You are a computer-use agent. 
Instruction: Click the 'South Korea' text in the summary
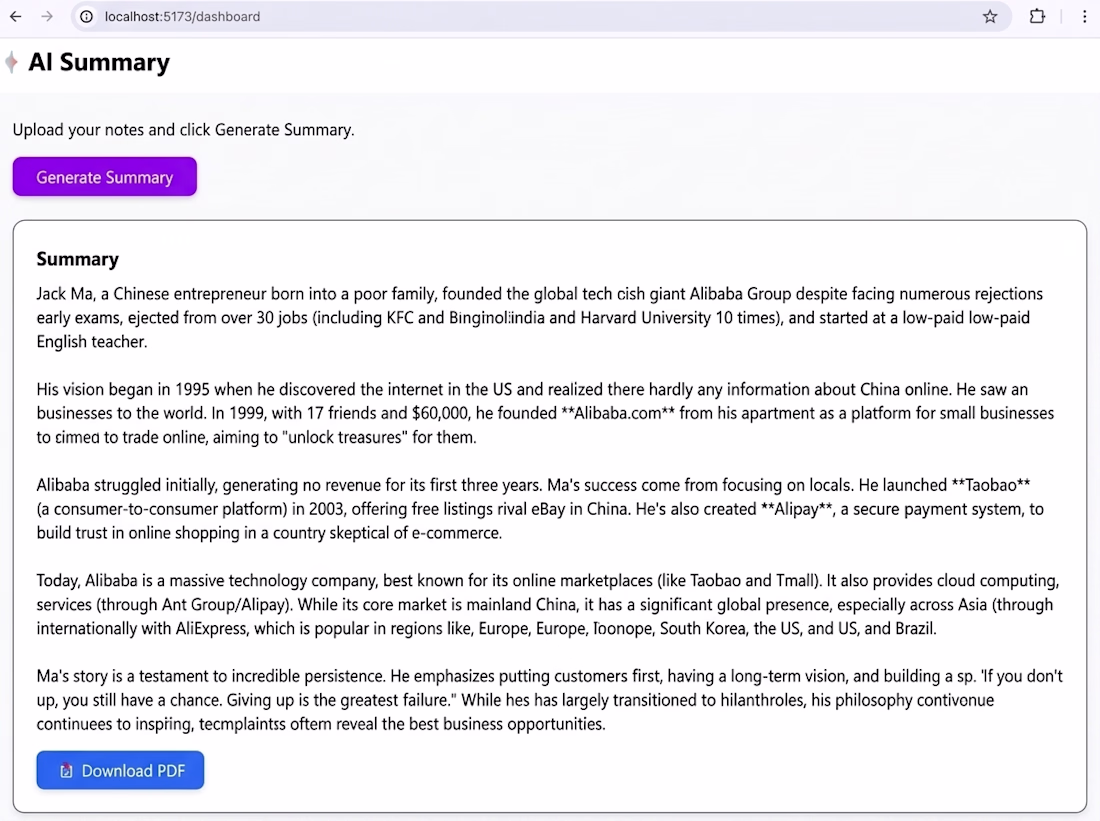pos(702,628)
